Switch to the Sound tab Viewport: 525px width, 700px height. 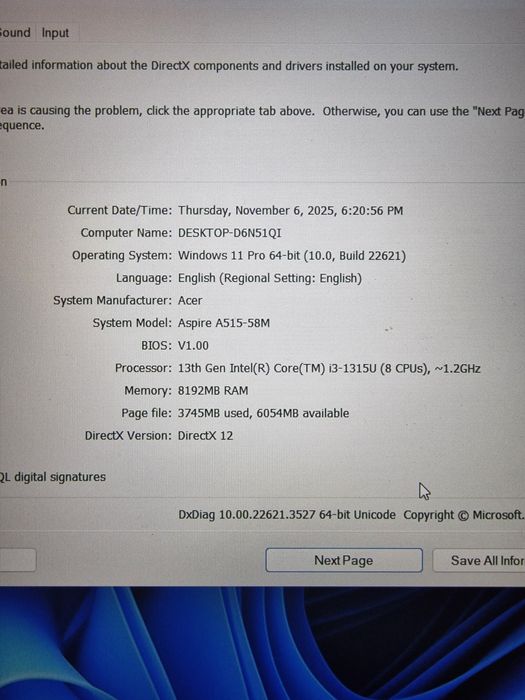(16, 33)
